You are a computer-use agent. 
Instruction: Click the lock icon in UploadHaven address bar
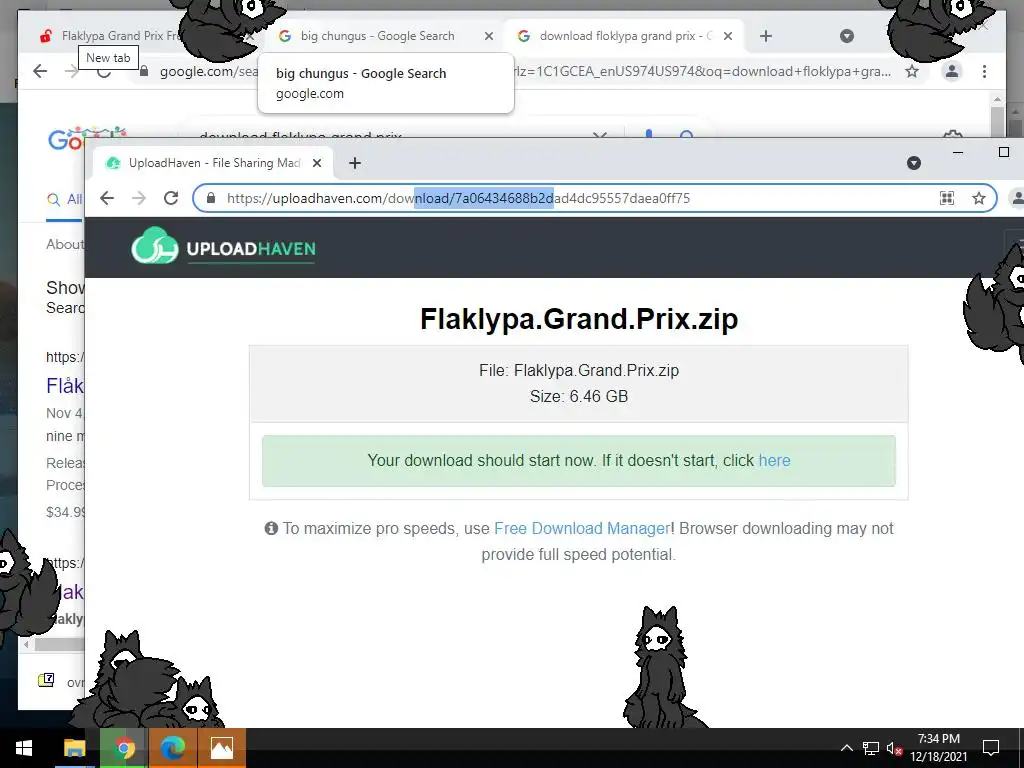pyautogui.click(x=211, y=198)
